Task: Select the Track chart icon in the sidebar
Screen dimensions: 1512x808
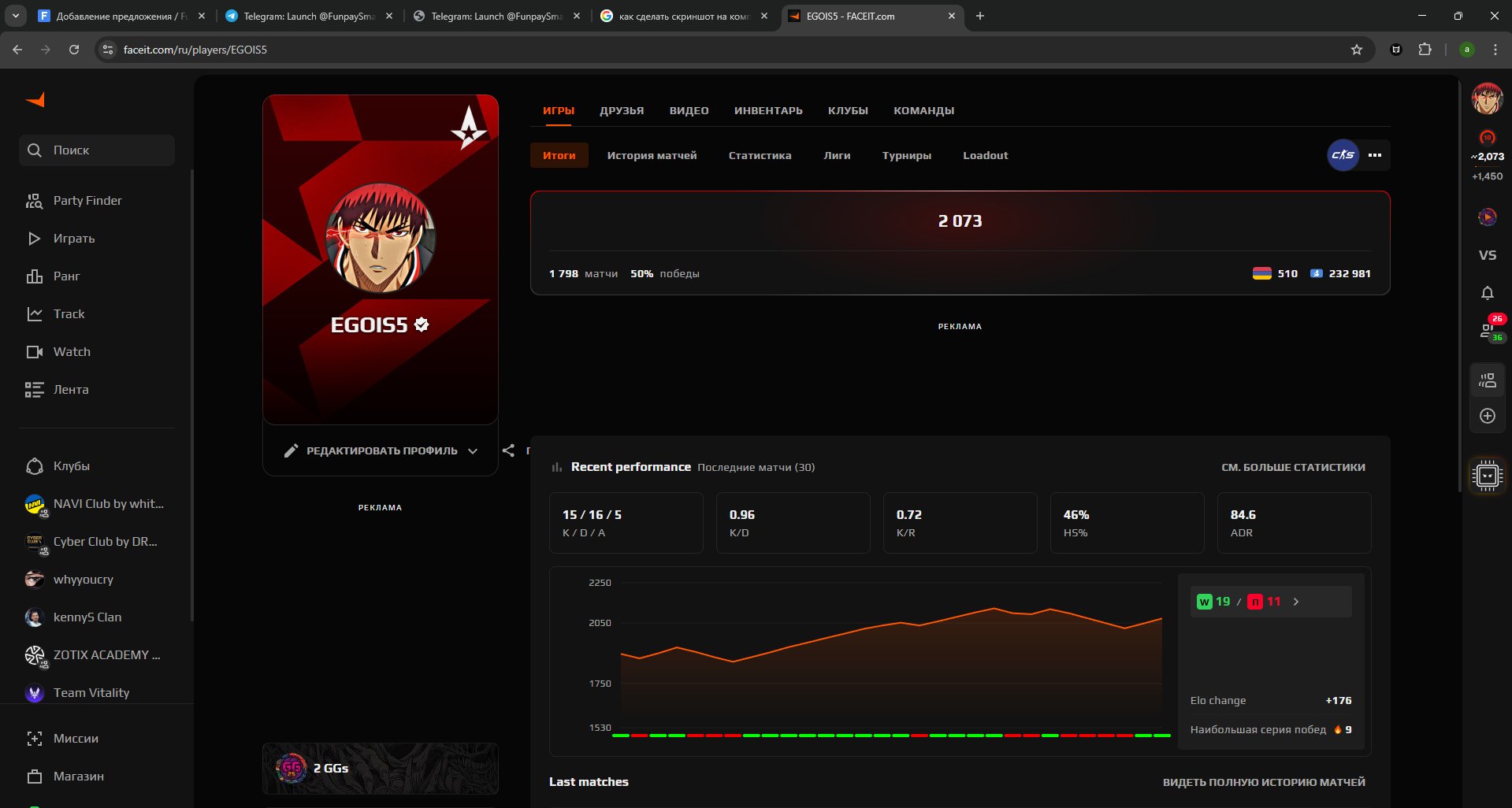Action: click(35, 313)
